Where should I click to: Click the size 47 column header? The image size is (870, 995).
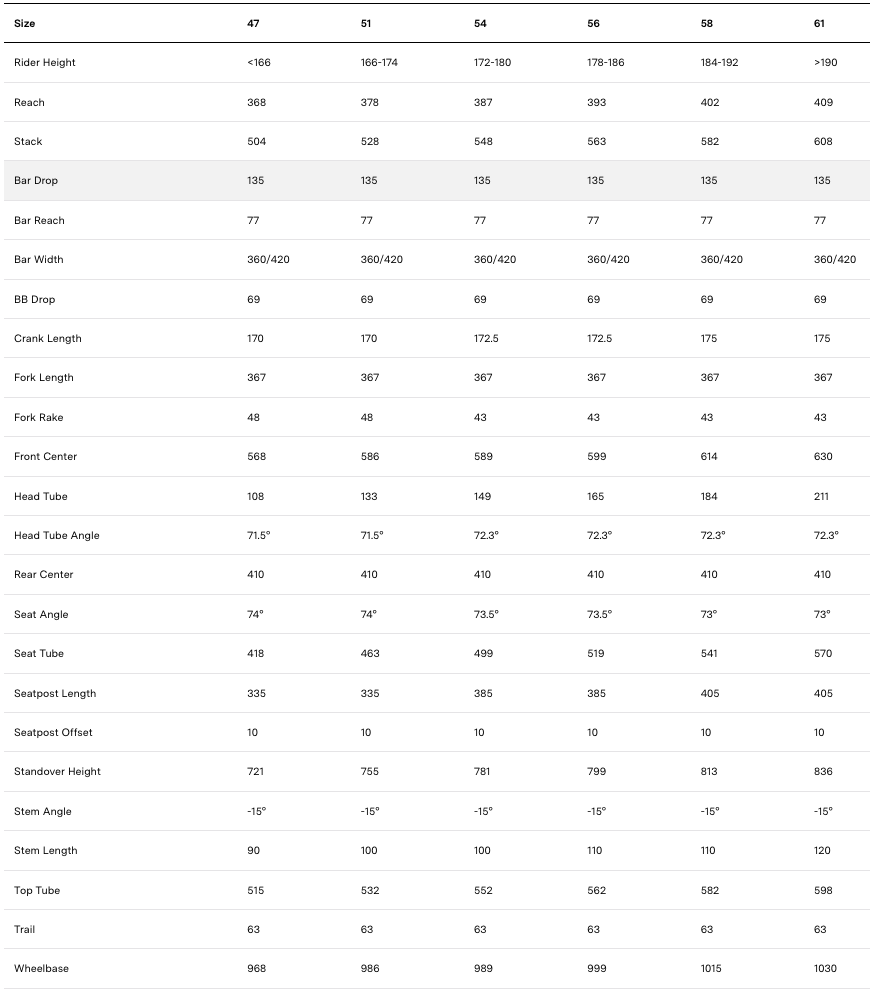[253, 23]
